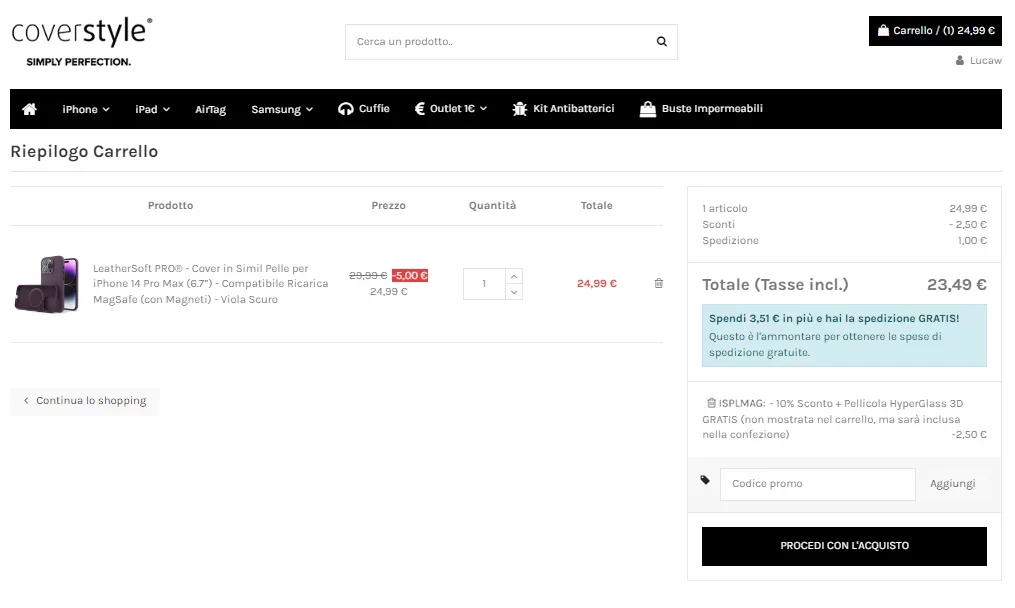Click the 1 articolo label

(x=724, y=208)
